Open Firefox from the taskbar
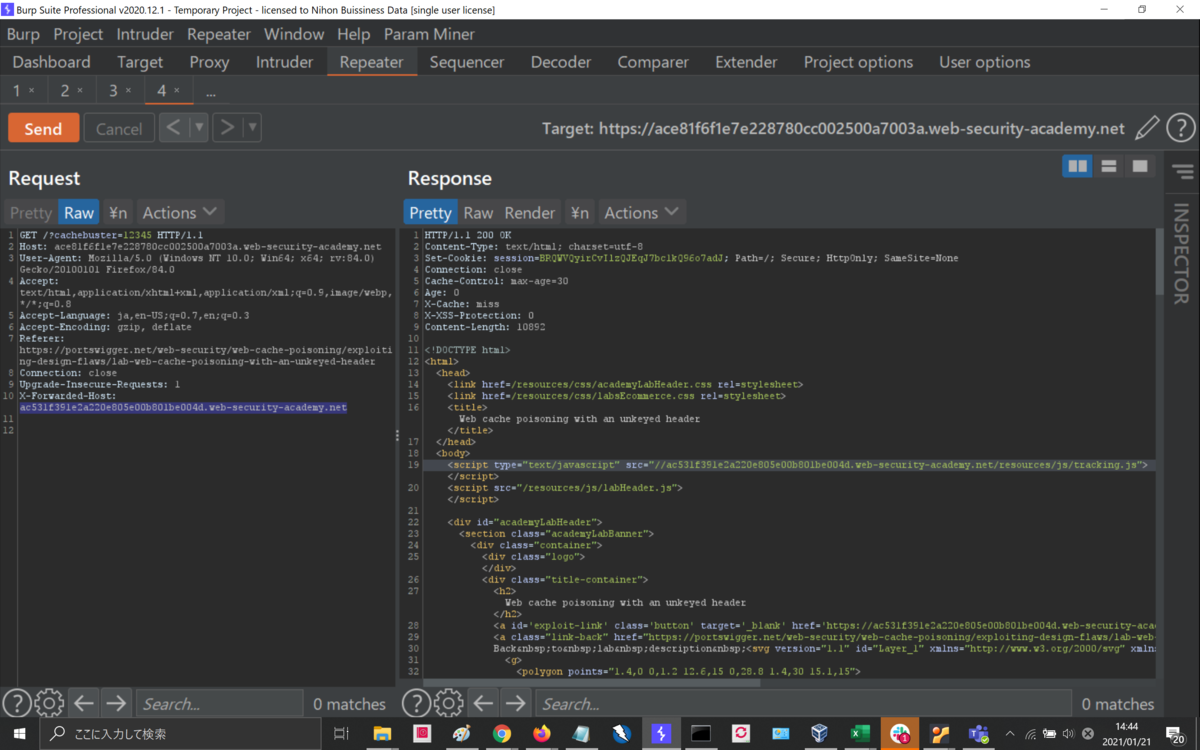 [541, 734]
